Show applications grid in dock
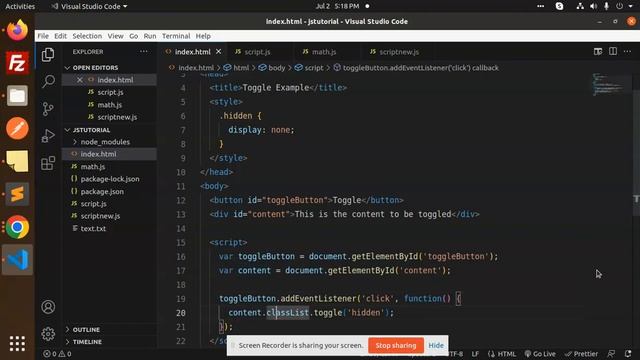Screen dimensions: 640x360 coord(17,344)
